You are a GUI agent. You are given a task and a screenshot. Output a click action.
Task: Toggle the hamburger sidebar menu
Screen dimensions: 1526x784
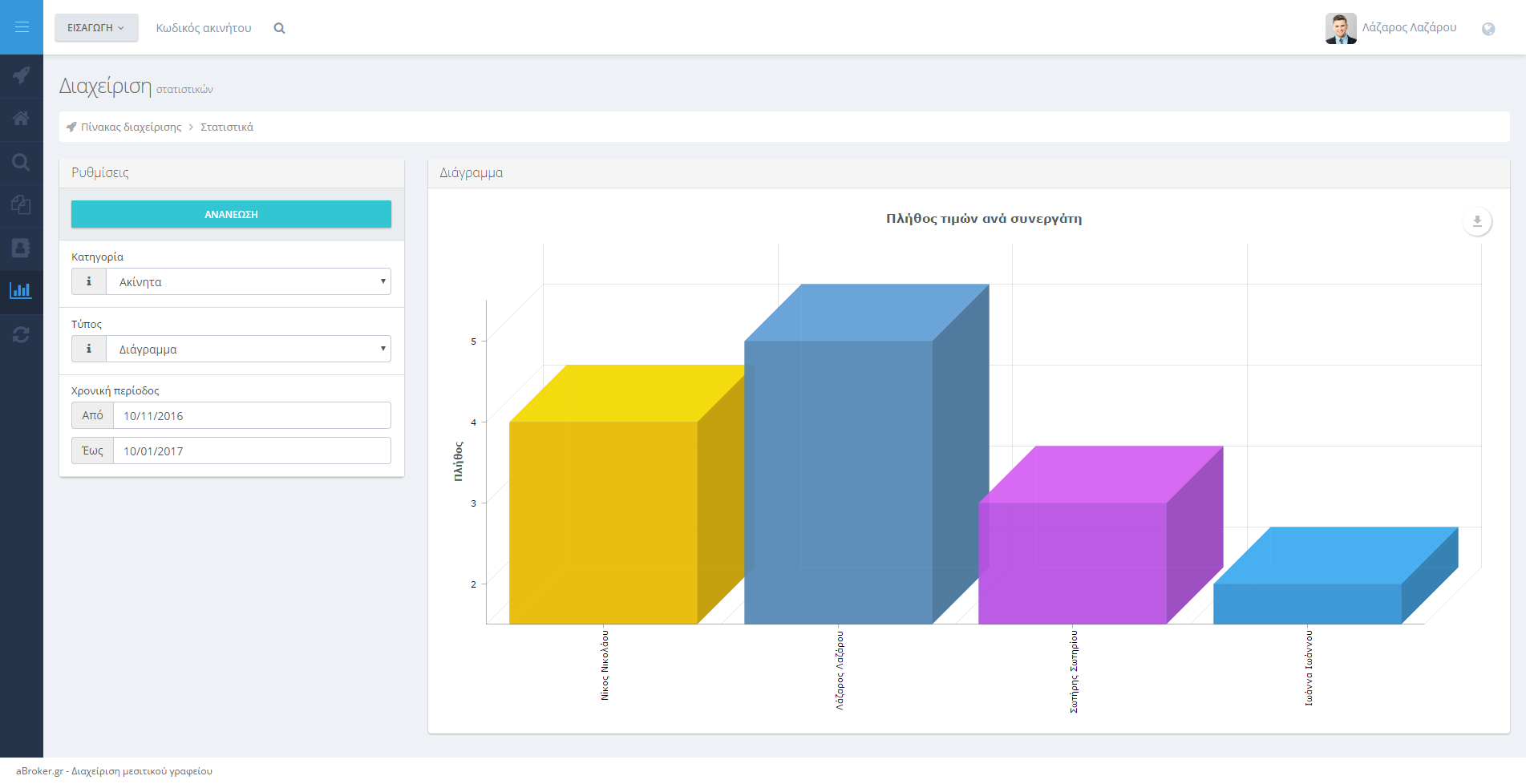point(22,27)
